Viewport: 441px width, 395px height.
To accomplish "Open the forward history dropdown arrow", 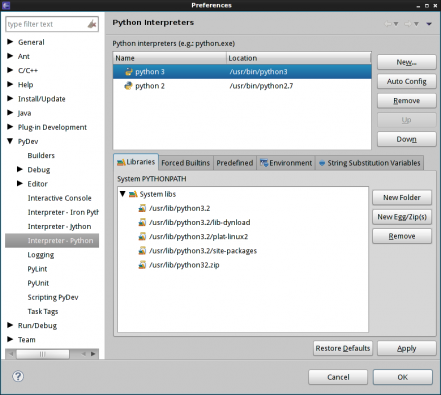I will (x=416, y=24).
